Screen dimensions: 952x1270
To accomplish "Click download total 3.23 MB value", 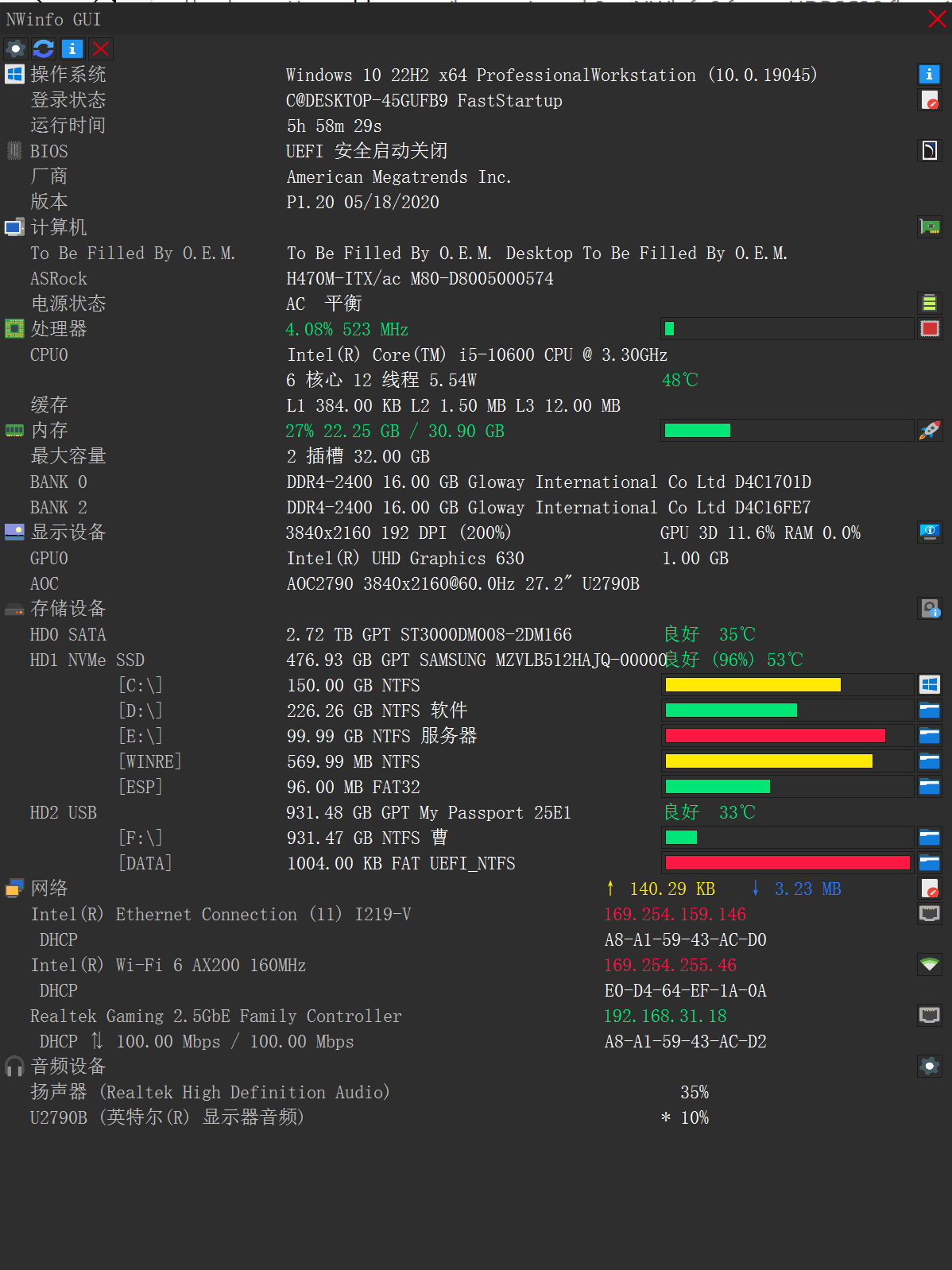I will tap(807, 889).
